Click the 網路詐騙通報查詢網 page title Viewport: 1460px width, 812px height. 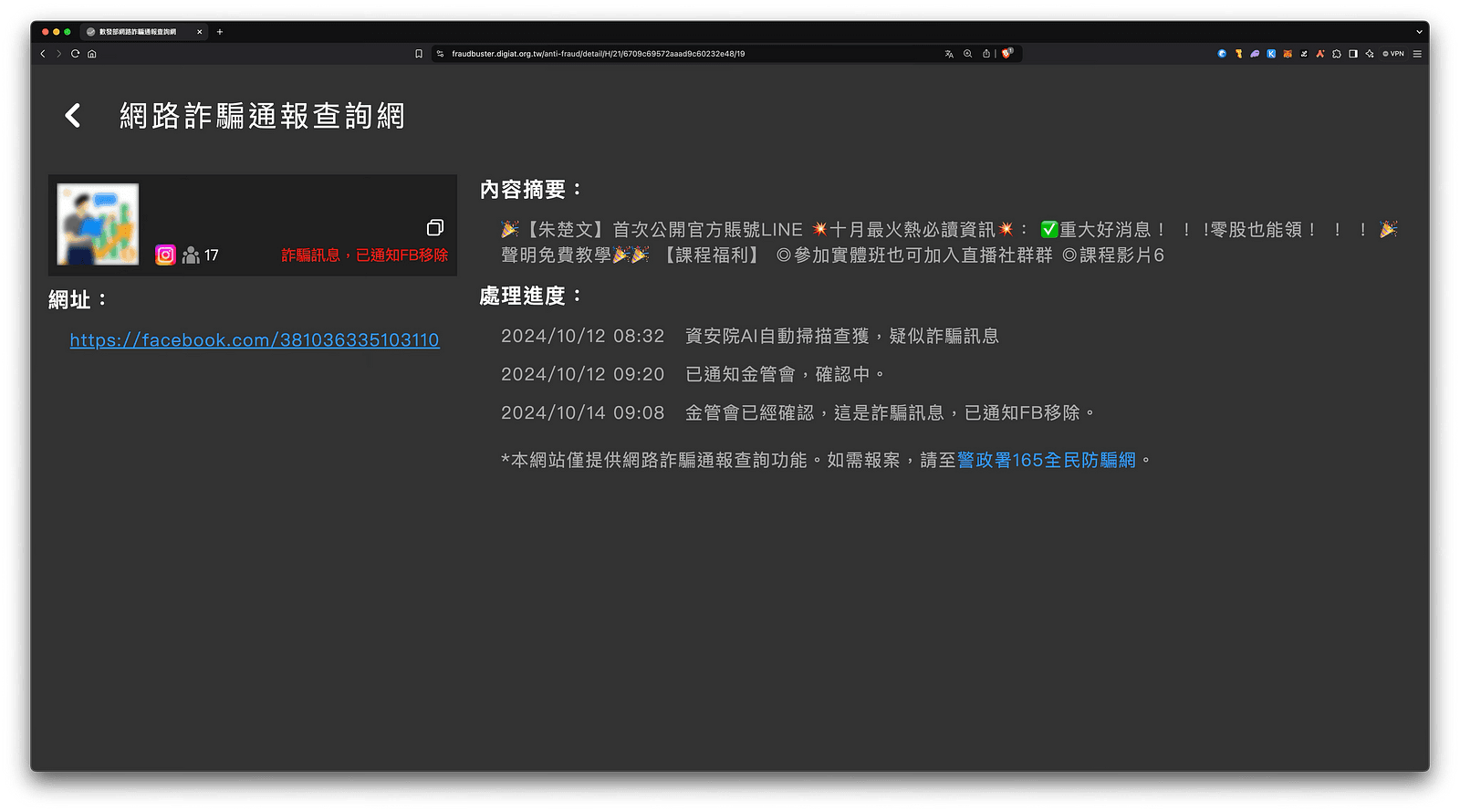263,116
